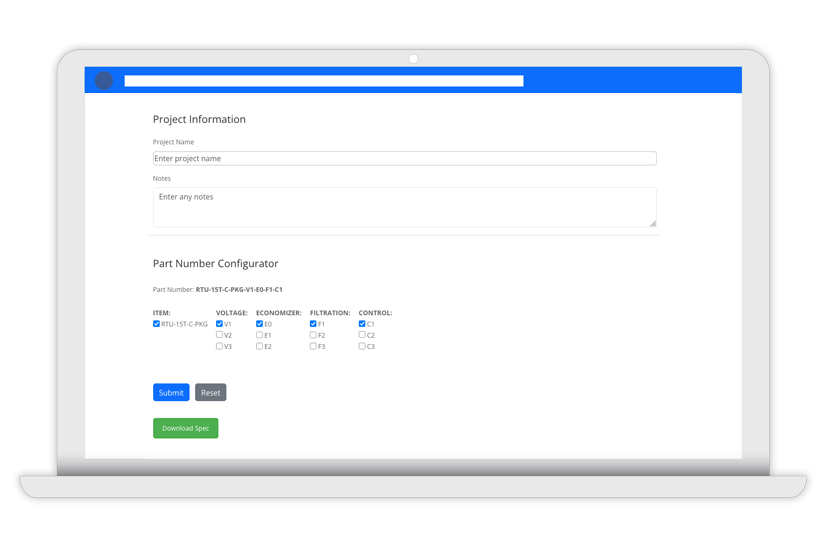The width and height of the screenshot is (830, 553).
Task: Uncheck the E0 economizer checkbox
Action: 260,324
